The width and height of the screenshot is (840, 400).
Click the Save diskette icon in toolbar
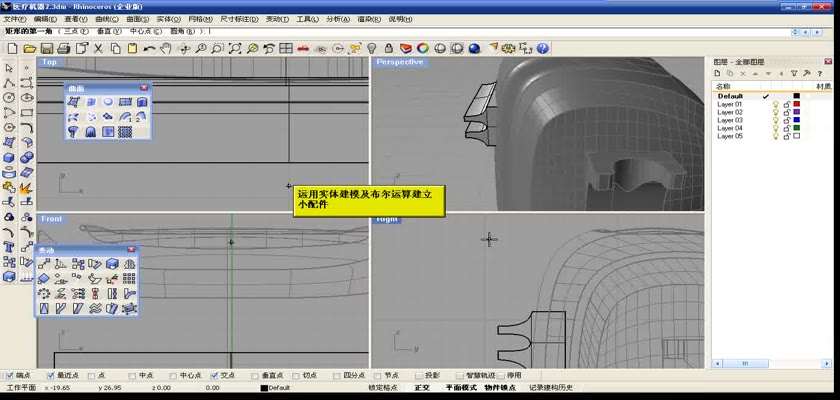tap(46, 48)
